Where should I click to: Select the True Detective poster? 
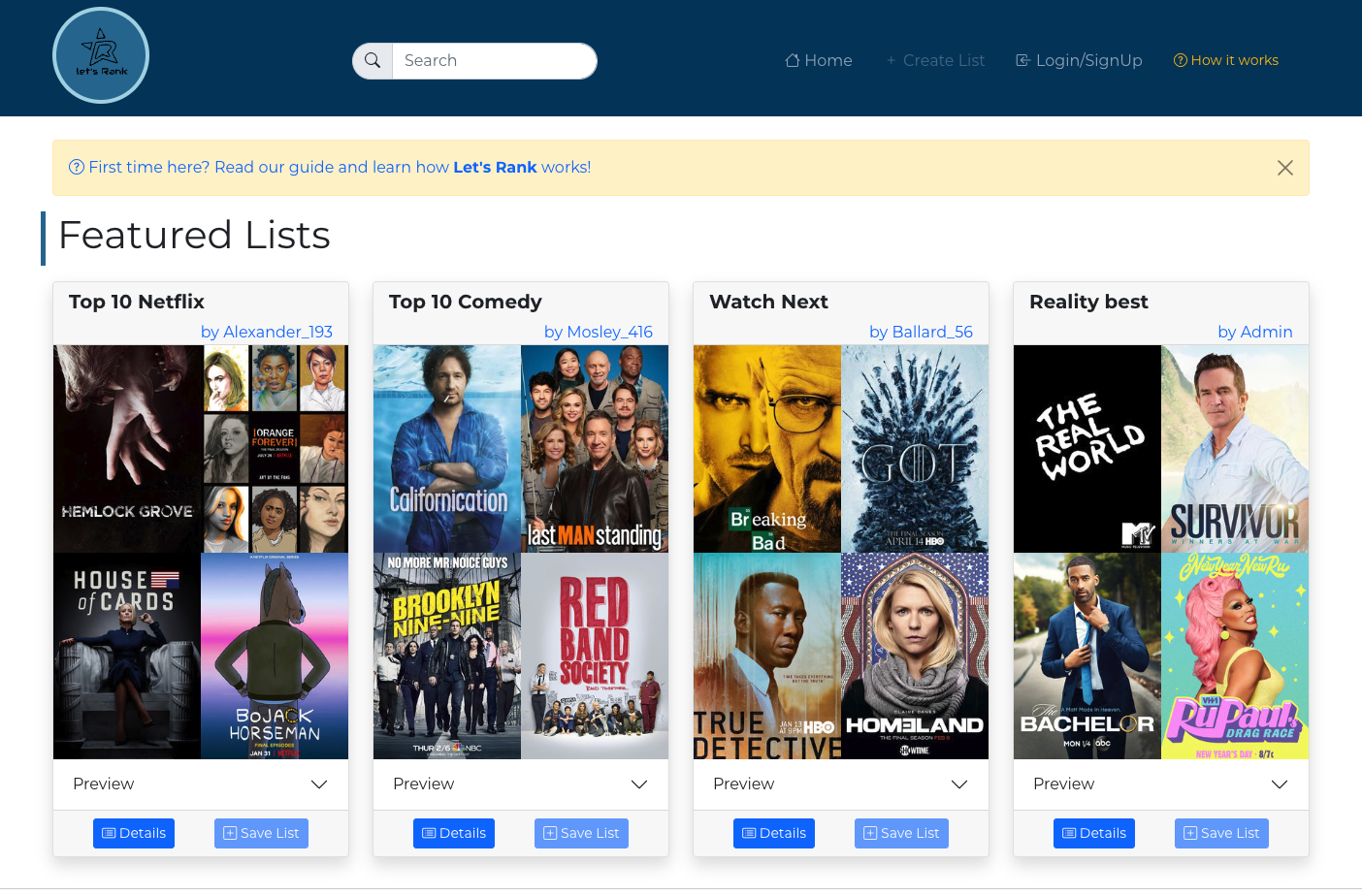[x=767, y=656]
